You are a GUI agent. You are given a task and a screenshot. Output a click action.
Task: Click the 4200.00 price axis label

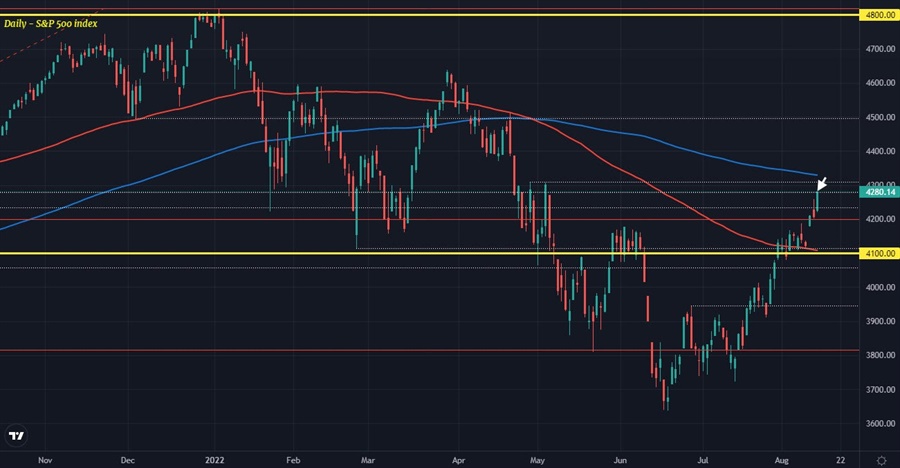pos(880,219)
